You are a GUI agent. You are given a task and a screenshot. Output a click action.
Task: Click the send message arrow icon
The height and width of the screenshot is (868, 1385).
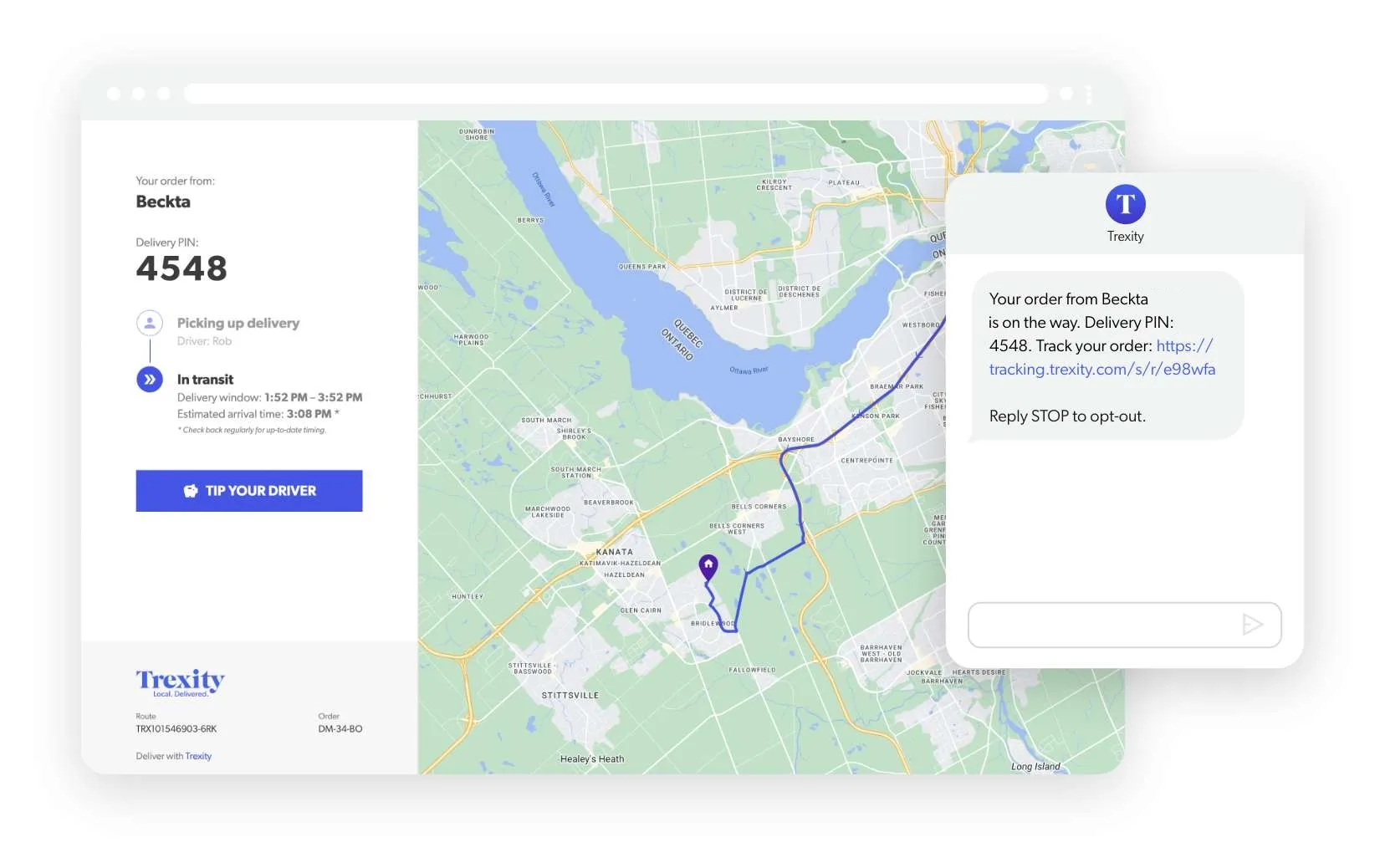pos(1253,624)
